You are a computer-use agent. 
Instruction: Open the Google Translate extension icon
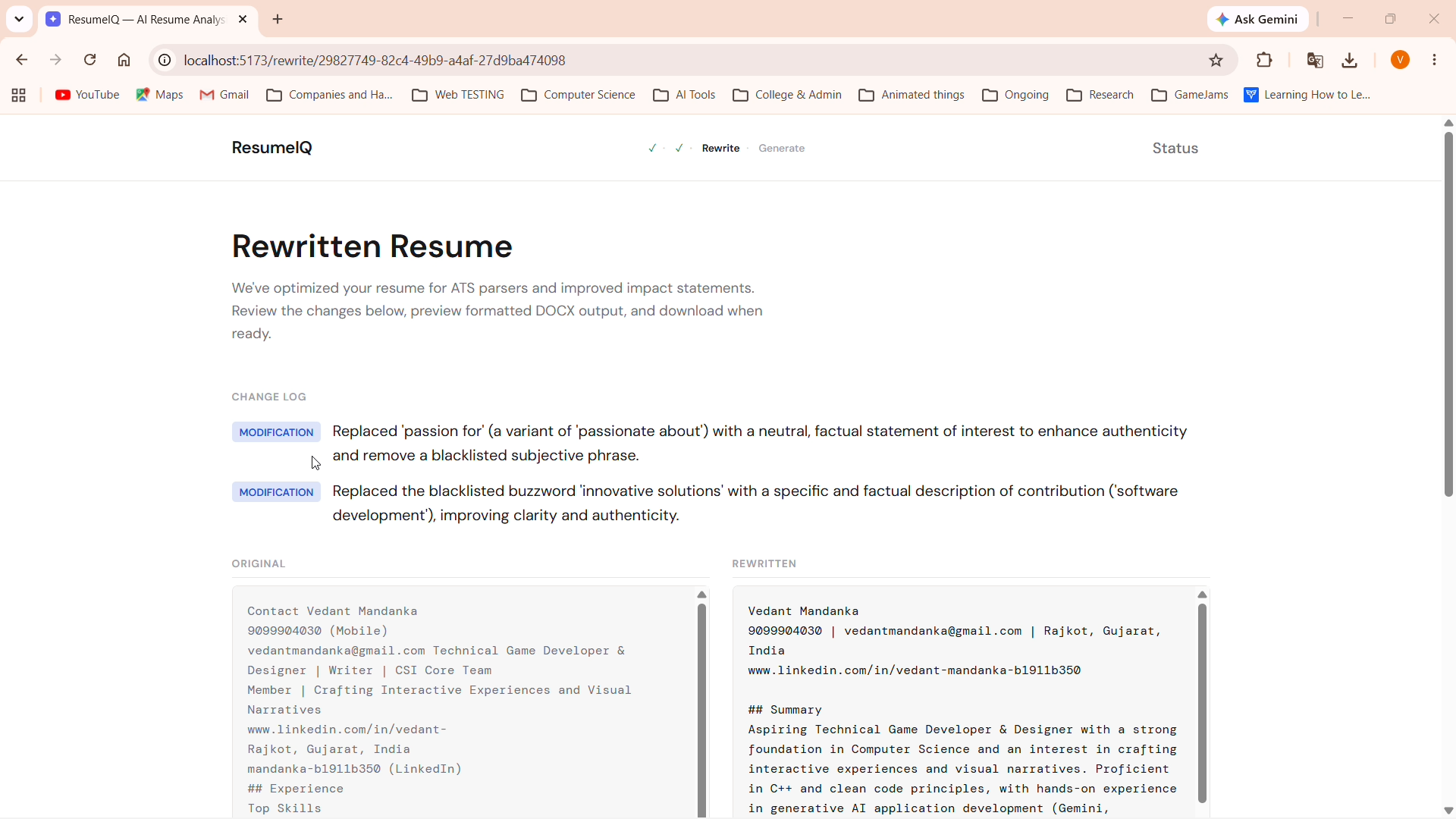[x=1316, y=60]
